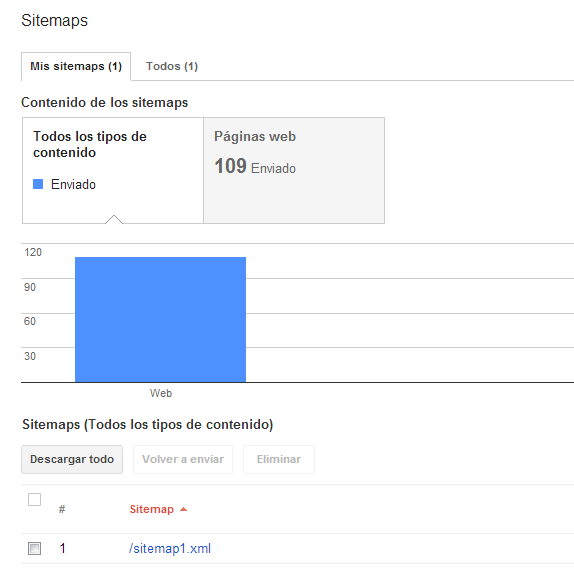Click the Descargar todo button
This screenshot has height=573, width=574.
click(x=72, y=459)
